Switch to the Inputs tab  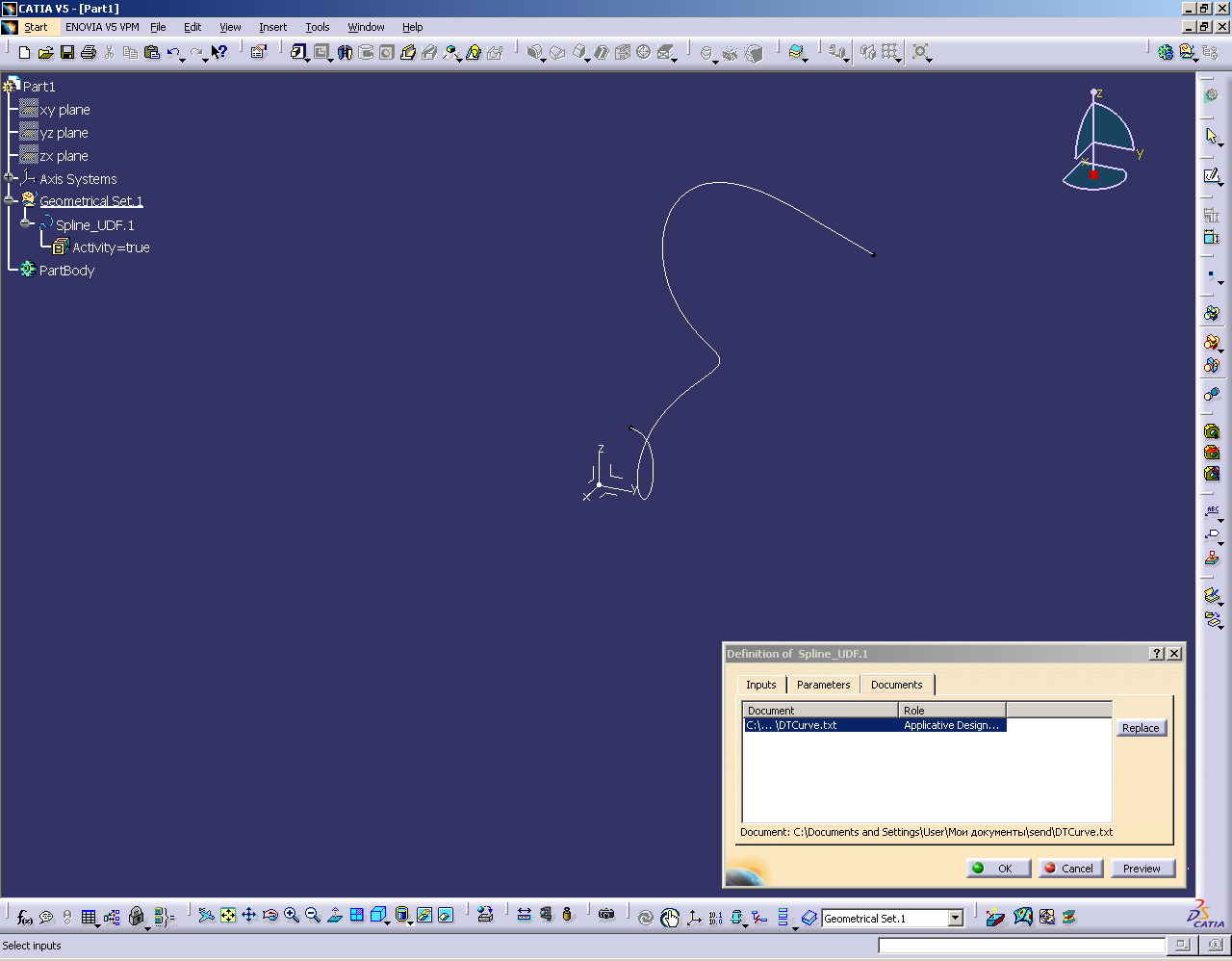click(761, 685)
